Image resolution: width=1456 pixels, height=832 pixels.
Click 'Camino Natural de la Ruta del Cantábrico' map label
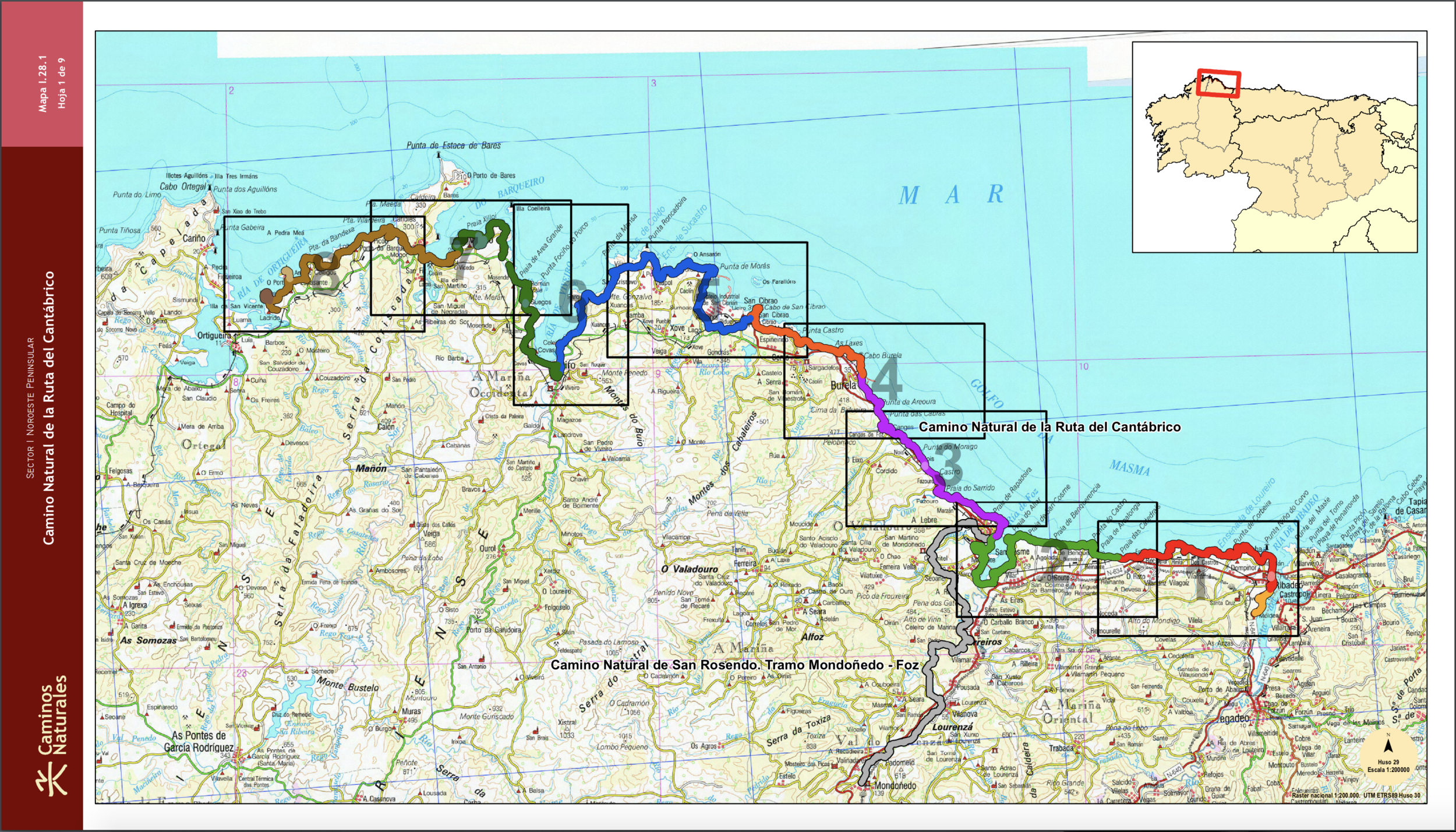1049,427
